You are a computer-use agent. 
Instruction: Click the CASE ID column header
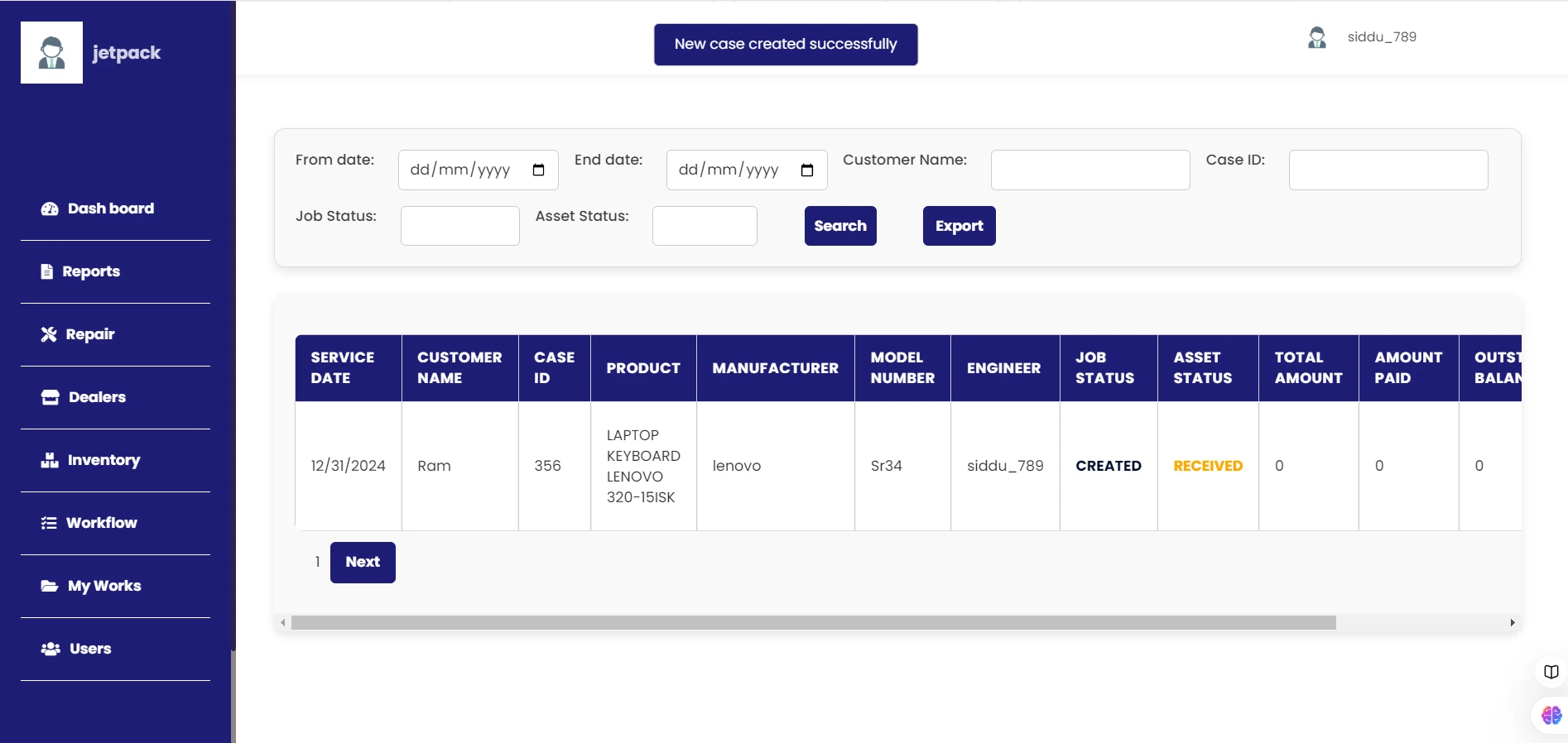click(x=555, y=368)
